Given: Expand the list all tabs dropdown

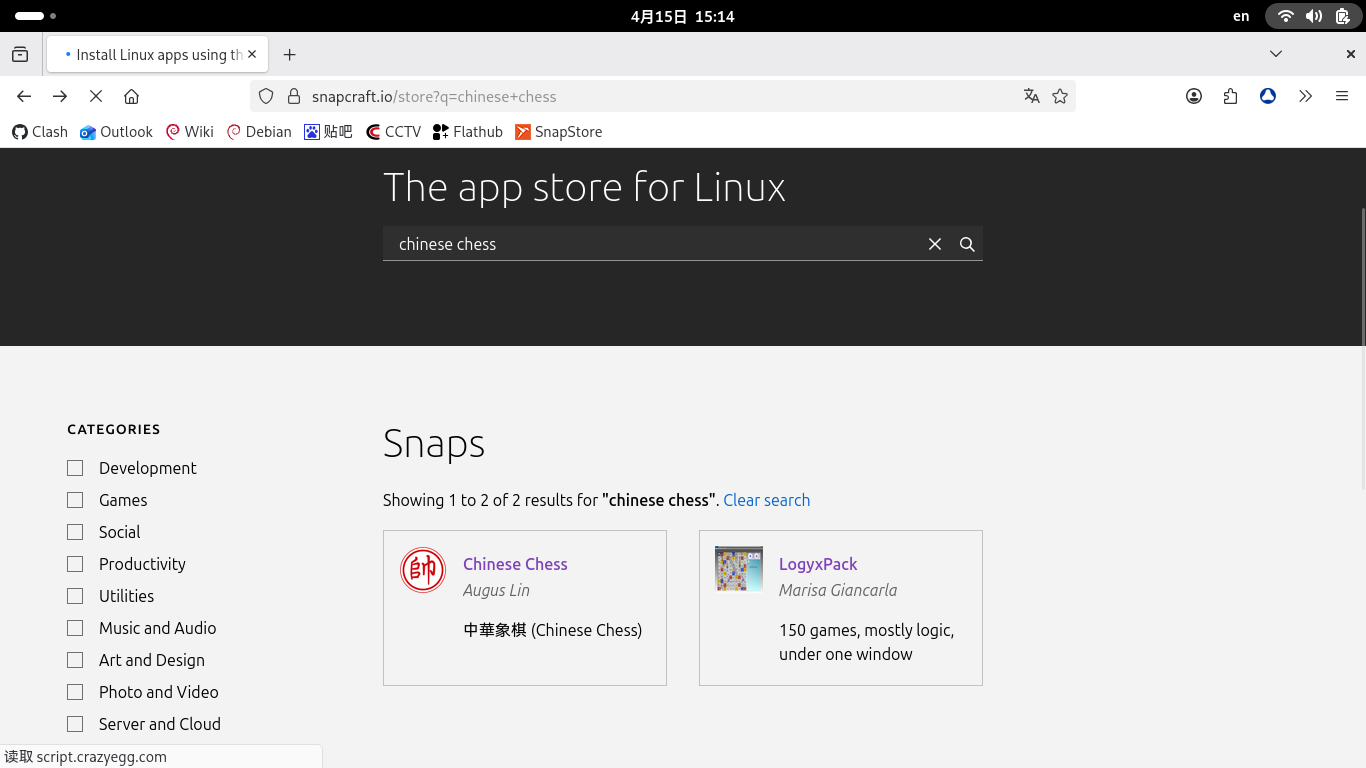Looking at the screenshot, I should [x=1276, y=54].
